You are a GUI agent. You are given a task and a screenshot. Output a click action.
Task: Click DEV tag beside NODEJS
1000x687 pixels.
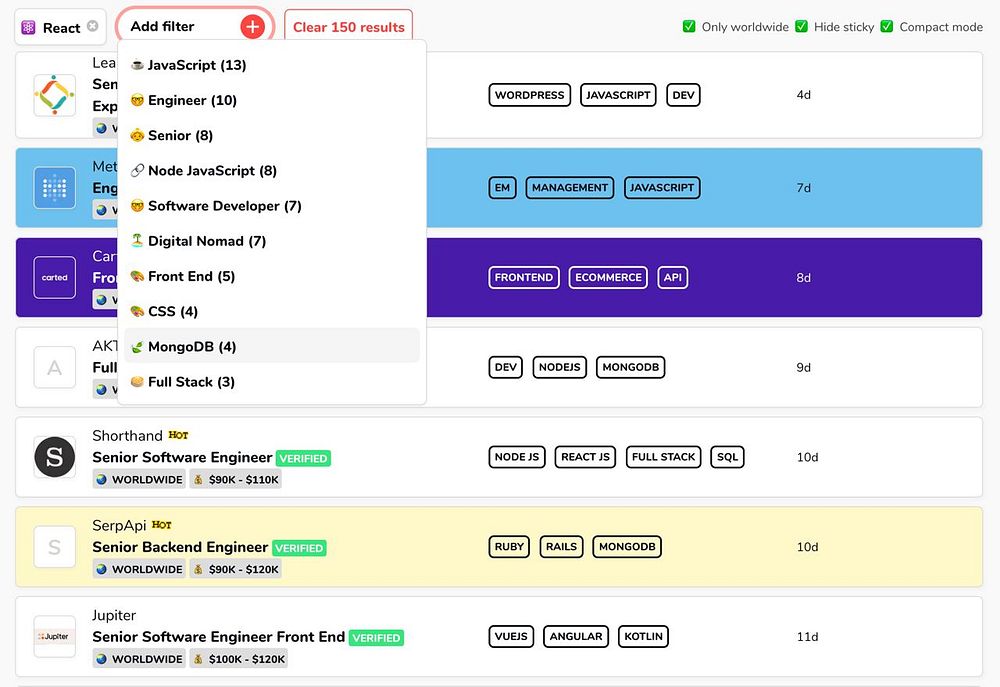pos(506,367)
